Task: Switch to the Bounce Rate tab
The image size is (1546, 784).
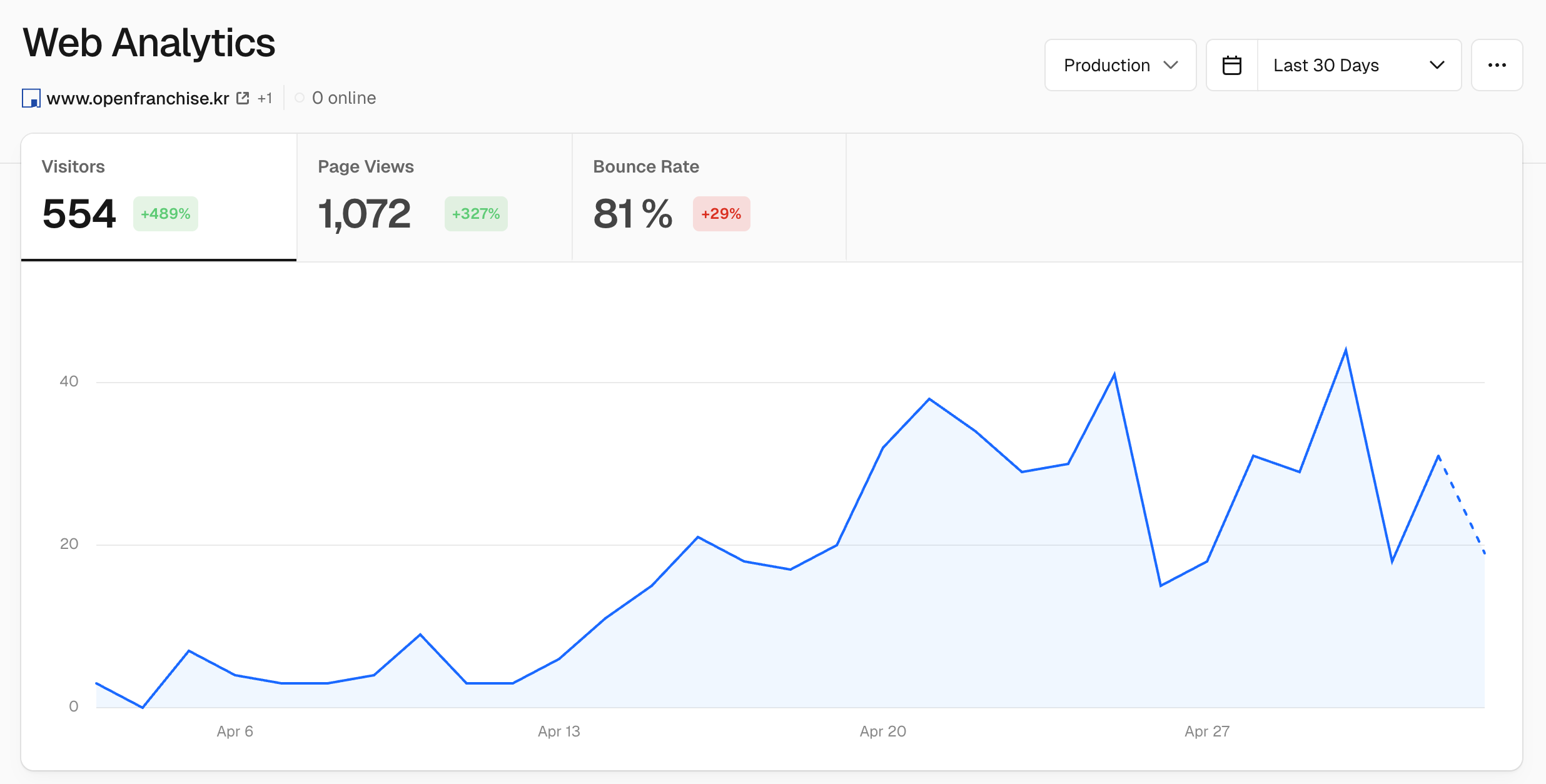Action: (709, 197)
